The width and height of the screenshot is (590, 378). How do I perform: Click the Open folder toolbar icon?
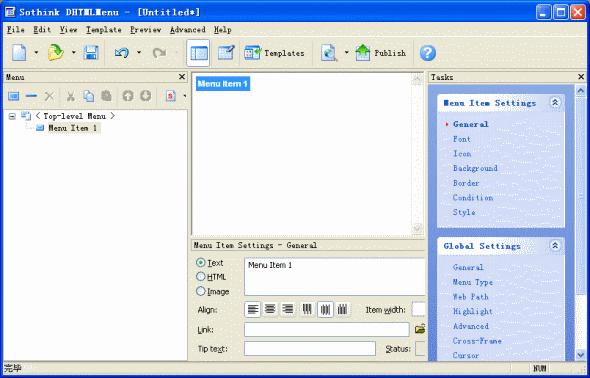(x=56, y=53)
